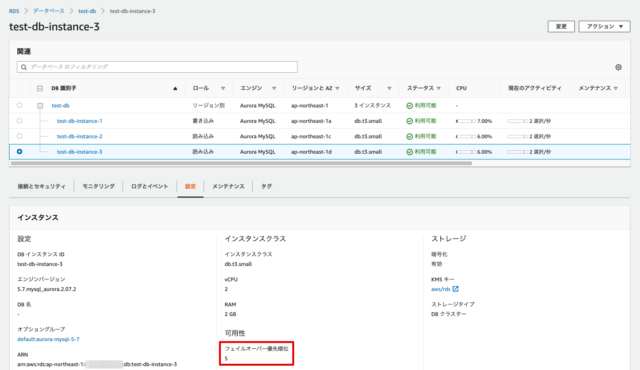Viewport: 640px width, 370px height.
Task: Click the ap-northeast-1a cell
Action: (311, 121)
